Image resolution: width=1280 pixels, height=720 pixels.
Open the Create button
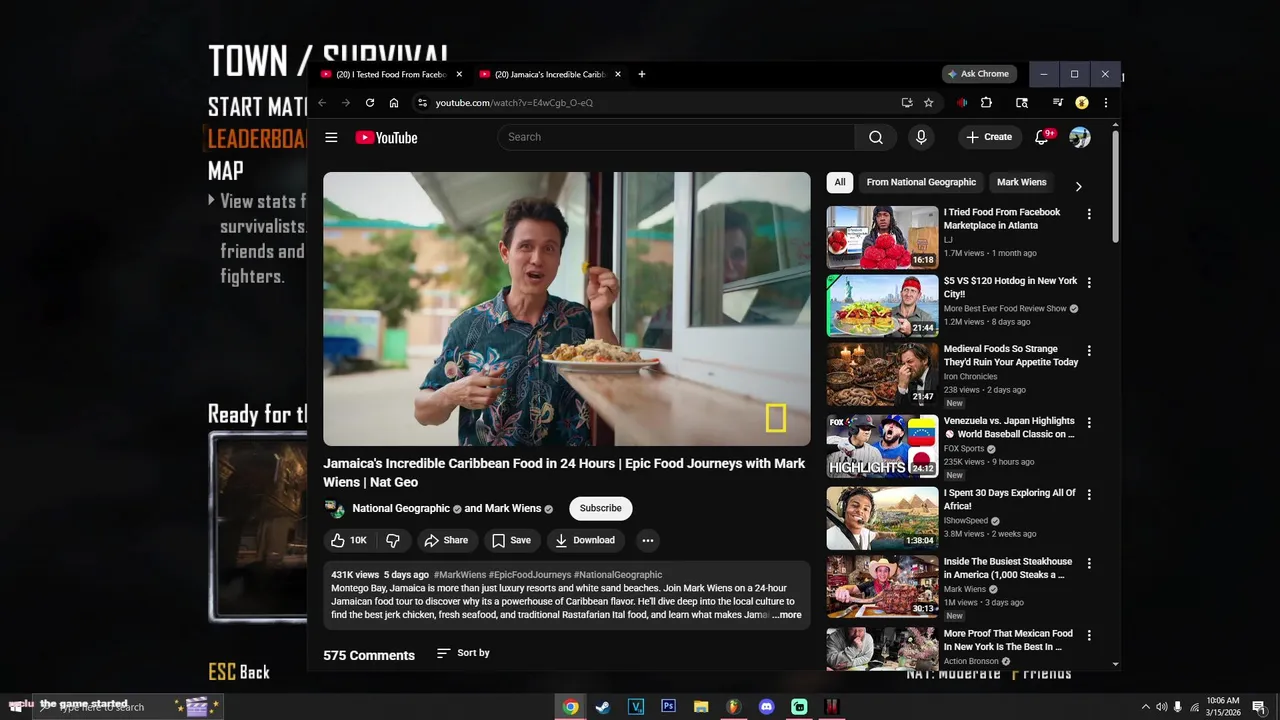pos(989,137)
